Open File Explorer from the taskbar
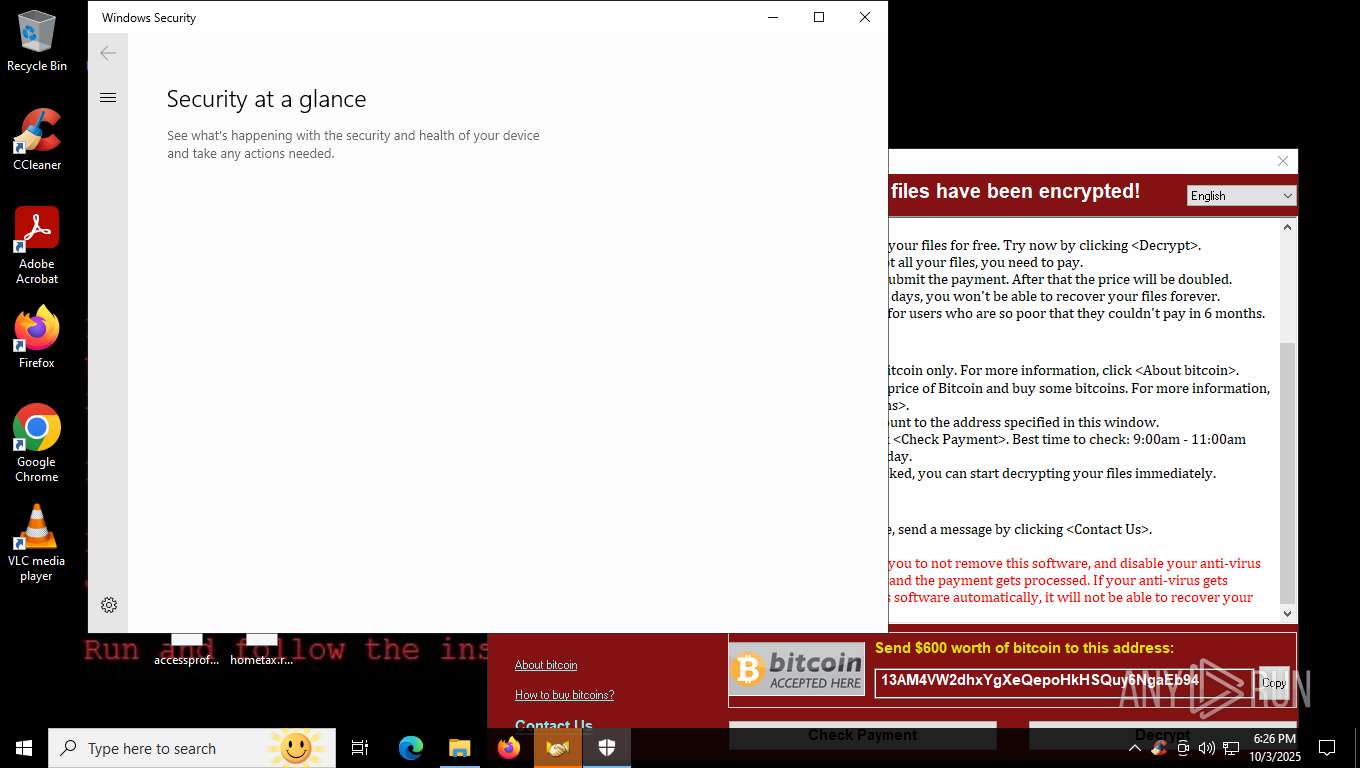Screen dimensions: 1360x768 pos(459,748)
